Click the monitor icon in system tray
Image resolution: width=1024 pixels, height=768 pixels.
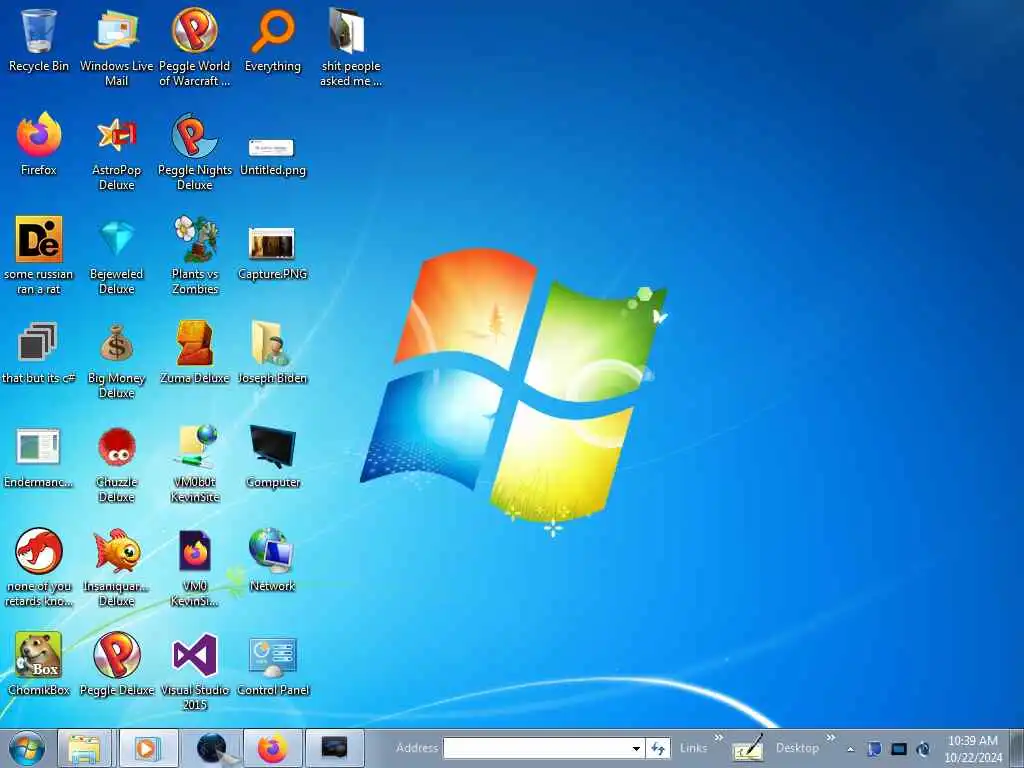tap(899, 749)
